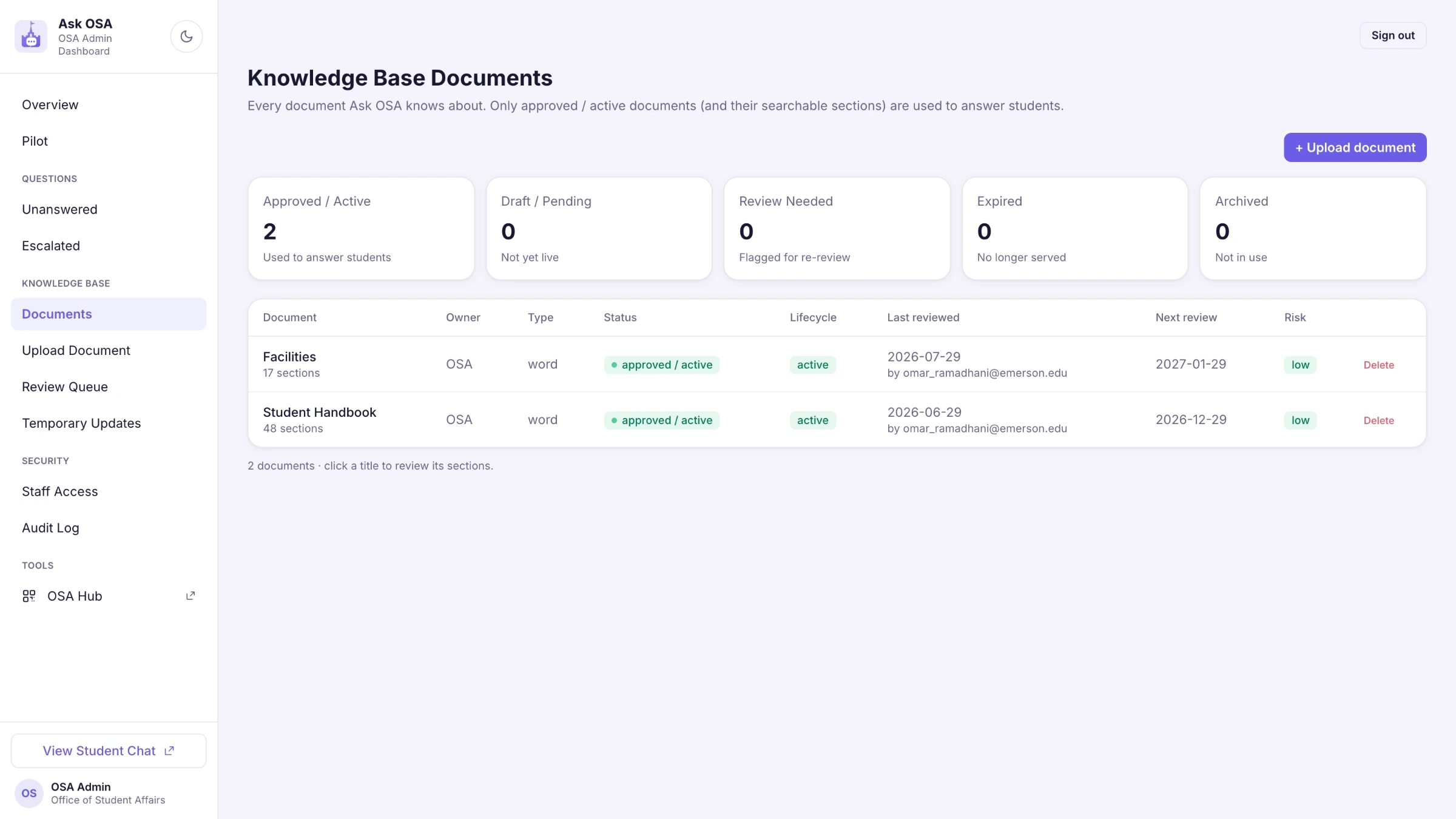
Task: Click the Owner column header
Action: pos(463,317)
